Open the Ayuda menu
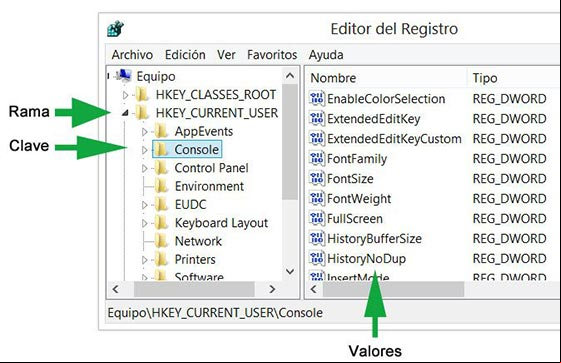Screen dimensions: 561x363 pyautogui.click(x=326, y=55)
